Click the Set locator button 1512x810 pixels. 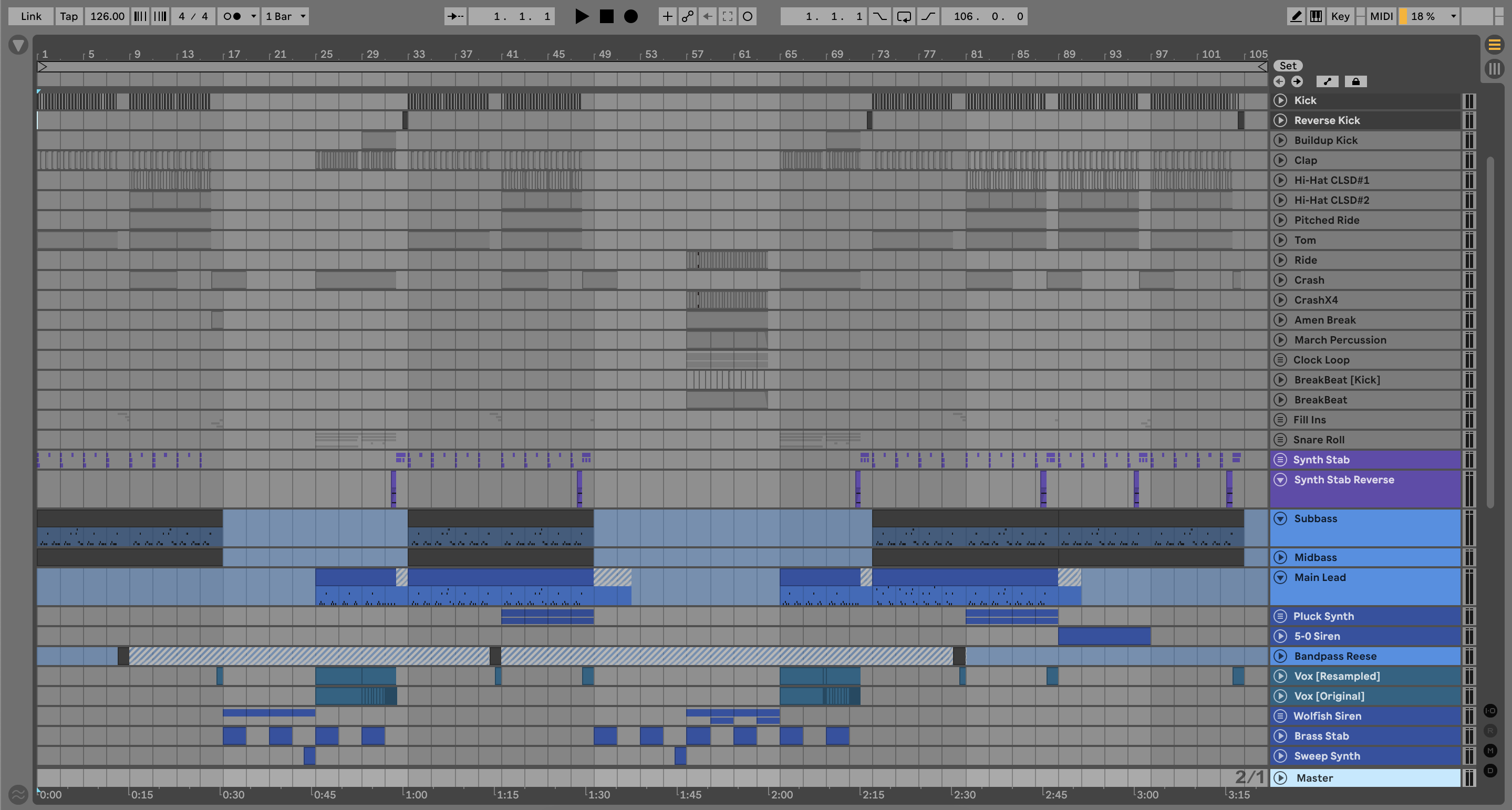(1288, 66)
